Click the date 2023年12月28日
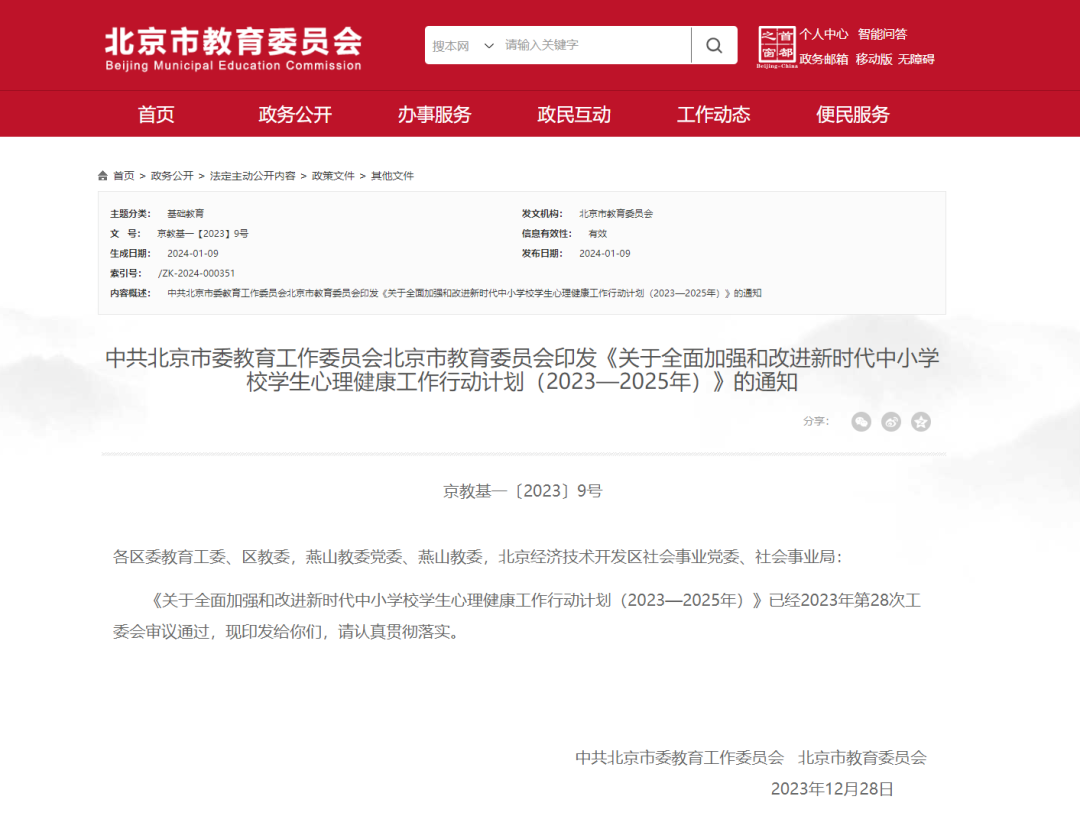This screenshot has height=832, width=1080. click(832, 789)
